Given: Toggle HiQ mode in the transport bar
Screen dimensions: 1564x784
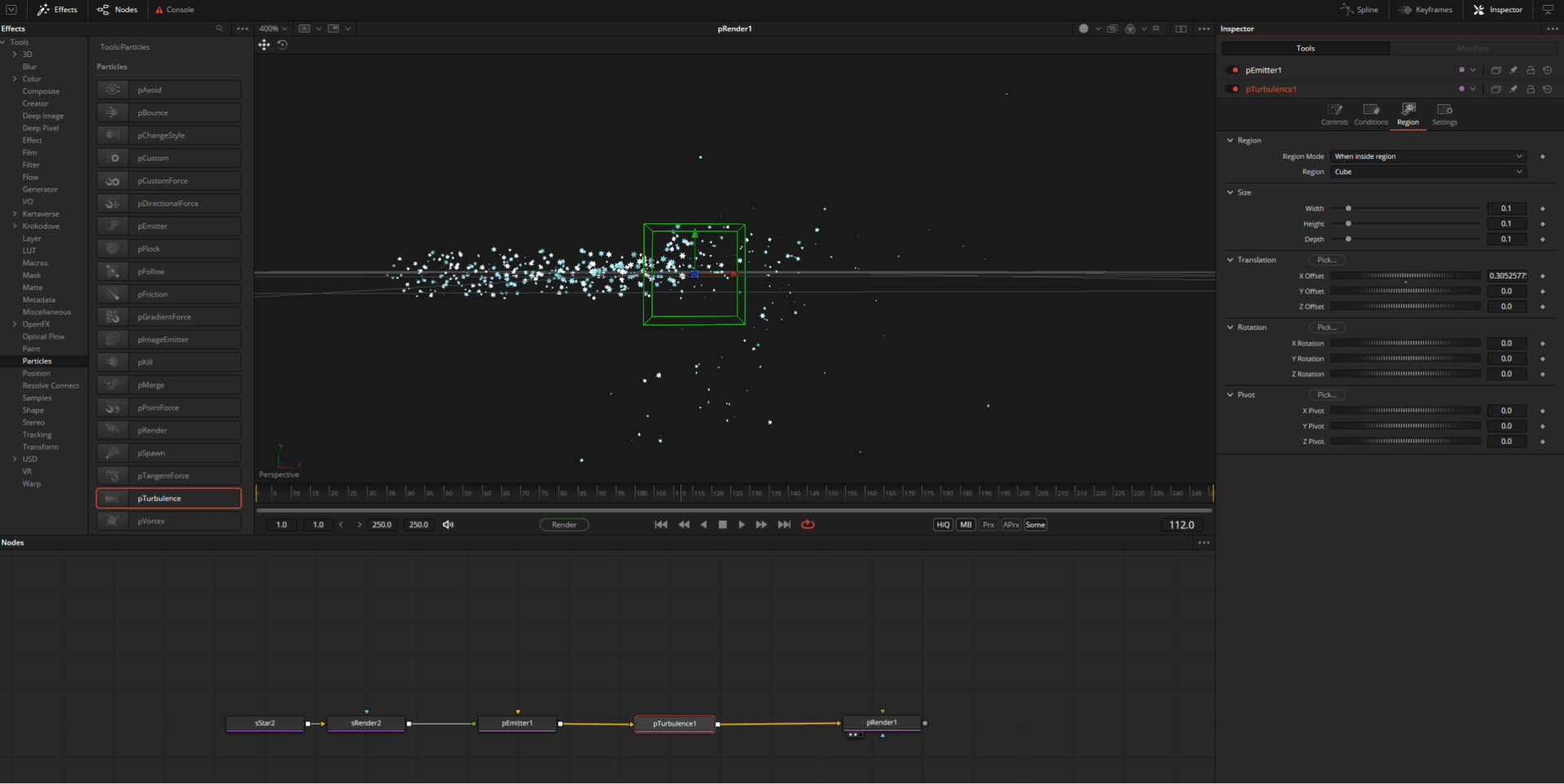Looking at the screenshot, I should [941, 524].
